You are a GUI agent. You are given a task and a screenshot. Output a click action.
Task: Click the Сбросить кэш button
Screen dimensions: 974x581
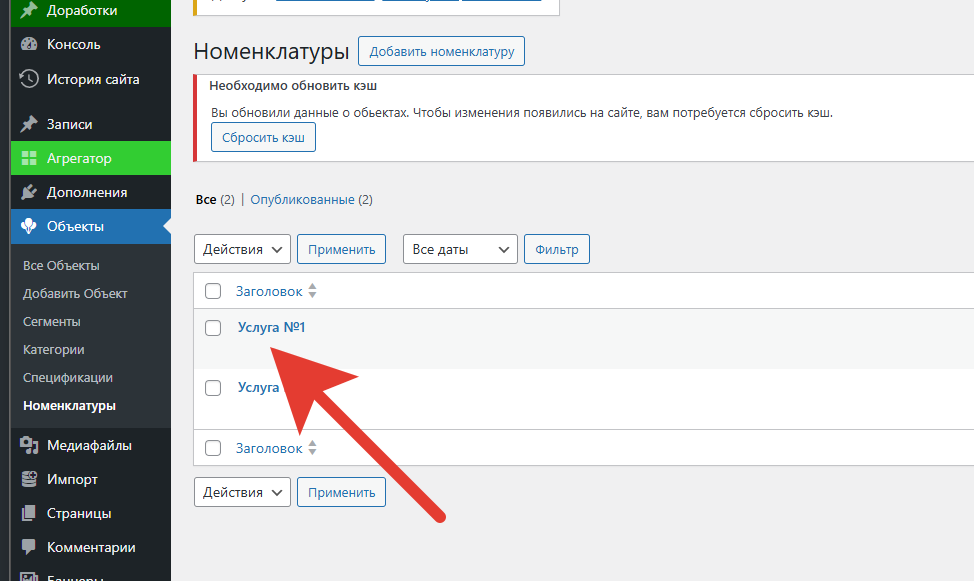click(x=263, y=137)
